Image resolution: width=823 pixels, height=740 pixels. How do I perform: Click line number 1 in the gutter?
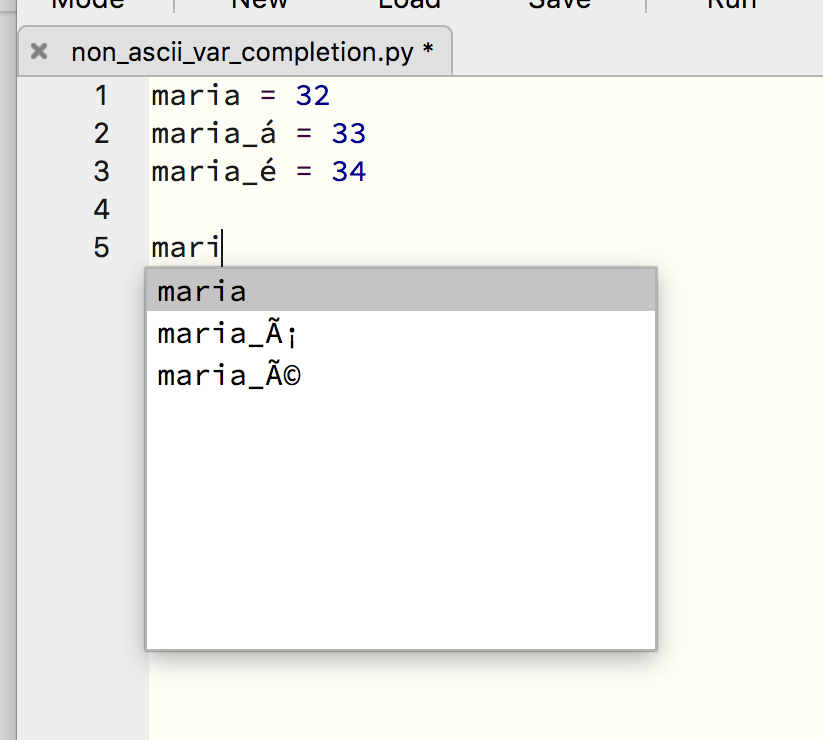pos(100,96)
